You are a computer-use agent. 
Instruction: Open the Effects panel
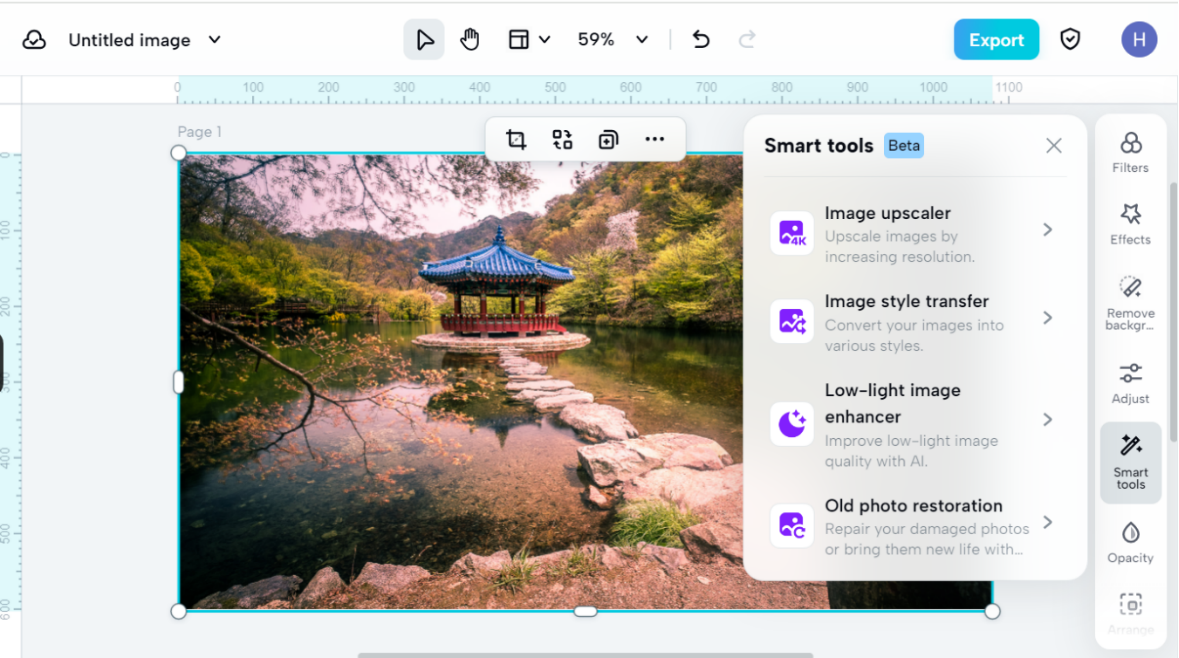[1130, 225]
